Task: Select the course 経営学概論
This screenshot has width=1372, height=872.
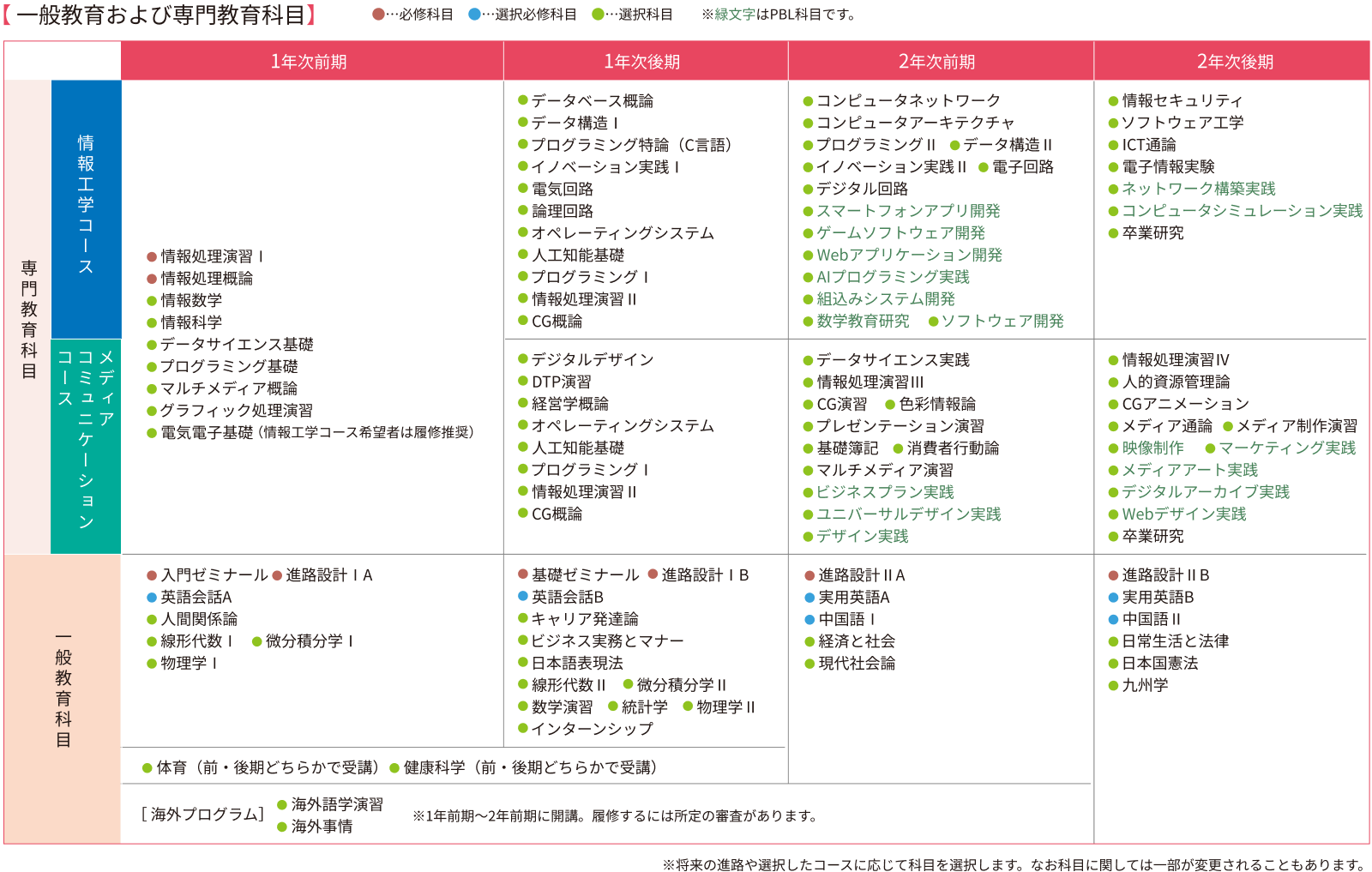Action: [x=563, y=404]
